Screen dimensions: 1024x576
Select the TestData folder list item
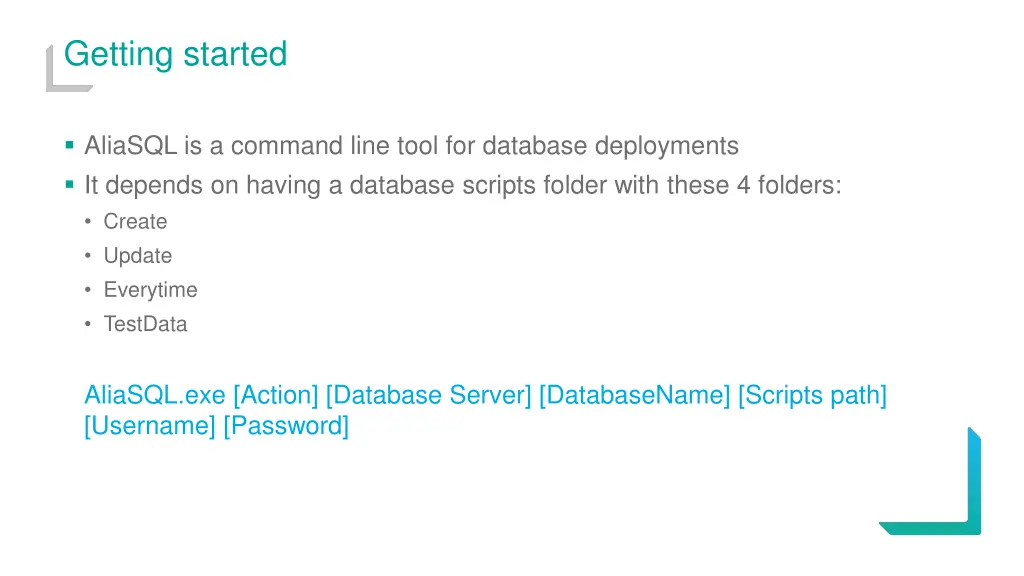tap(145, 324)
